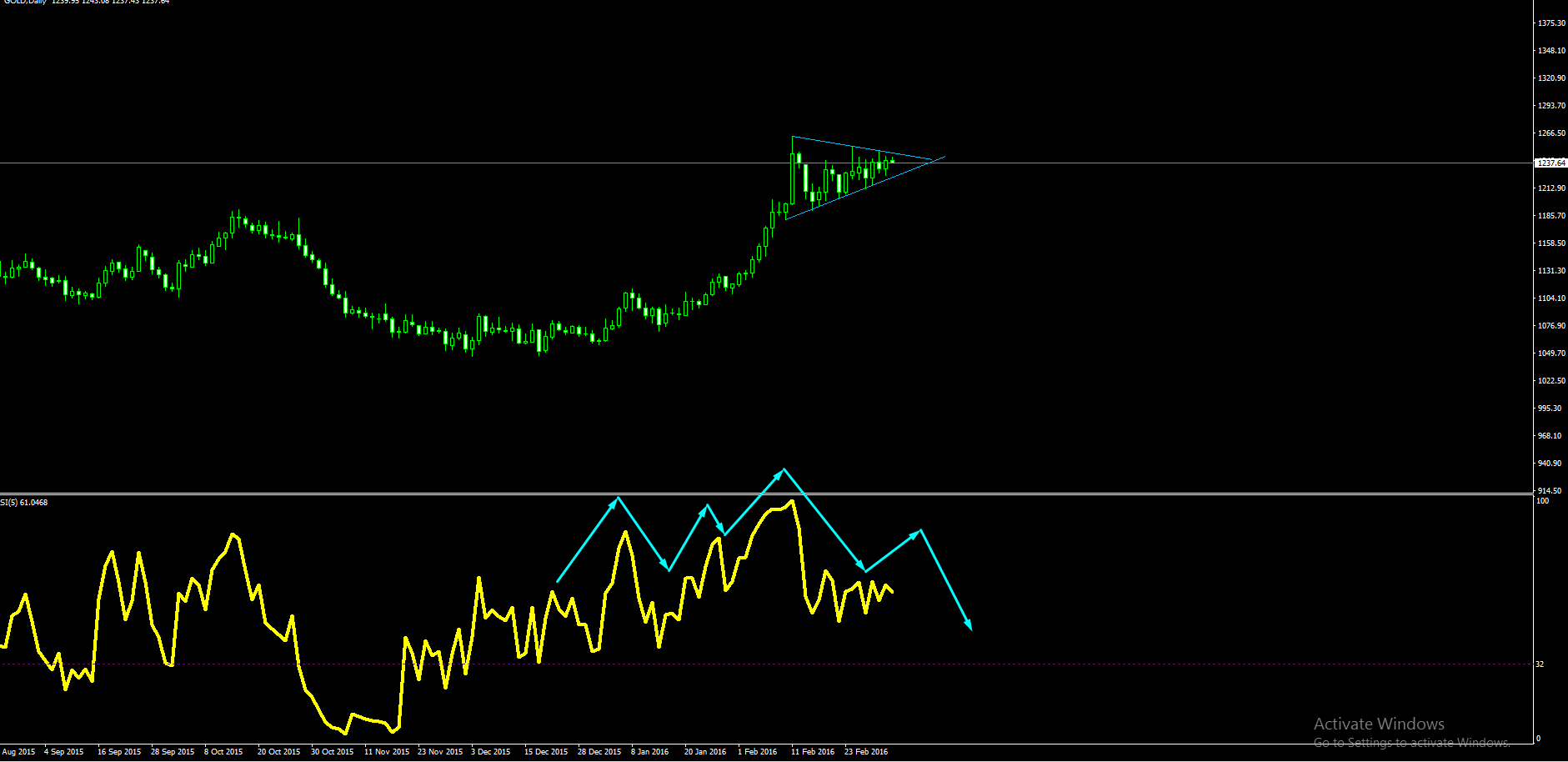This screenshot has height=762, width=1568.
Task: Click the 30 Oct 2015 date label
Action: click(x=332, y=752)
